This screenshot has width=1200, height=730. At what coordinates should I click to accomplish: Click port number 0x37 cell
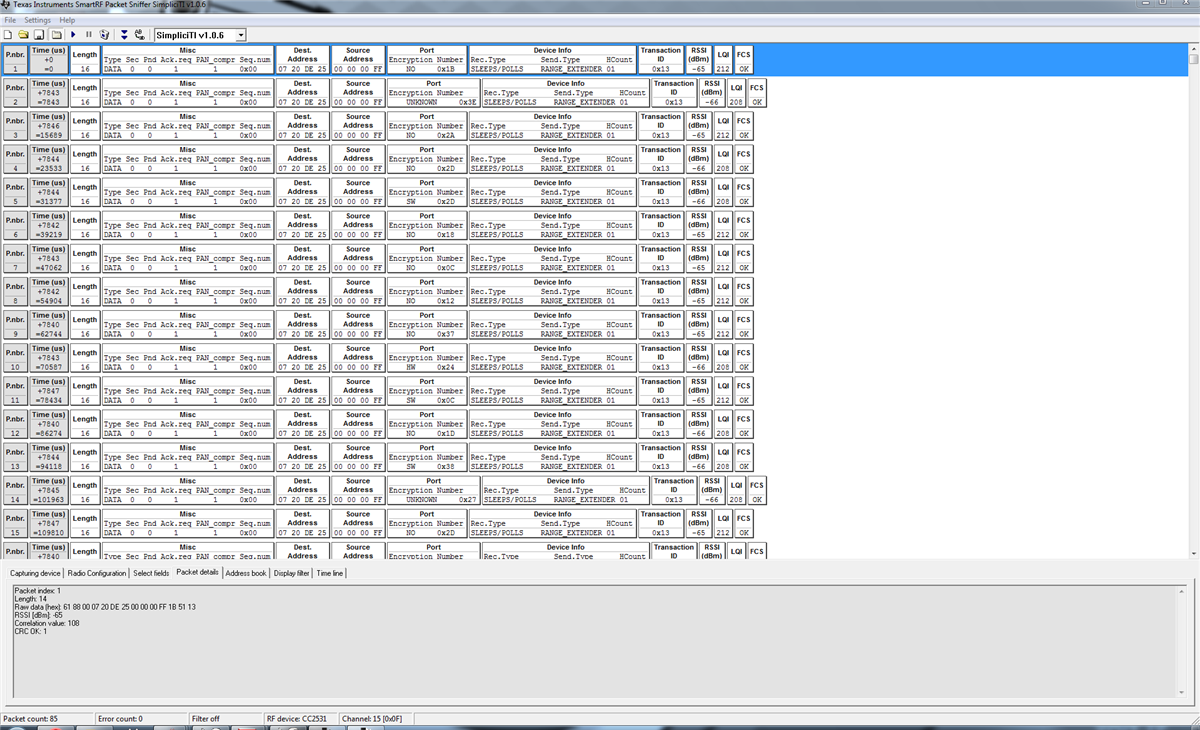(446, 334)
